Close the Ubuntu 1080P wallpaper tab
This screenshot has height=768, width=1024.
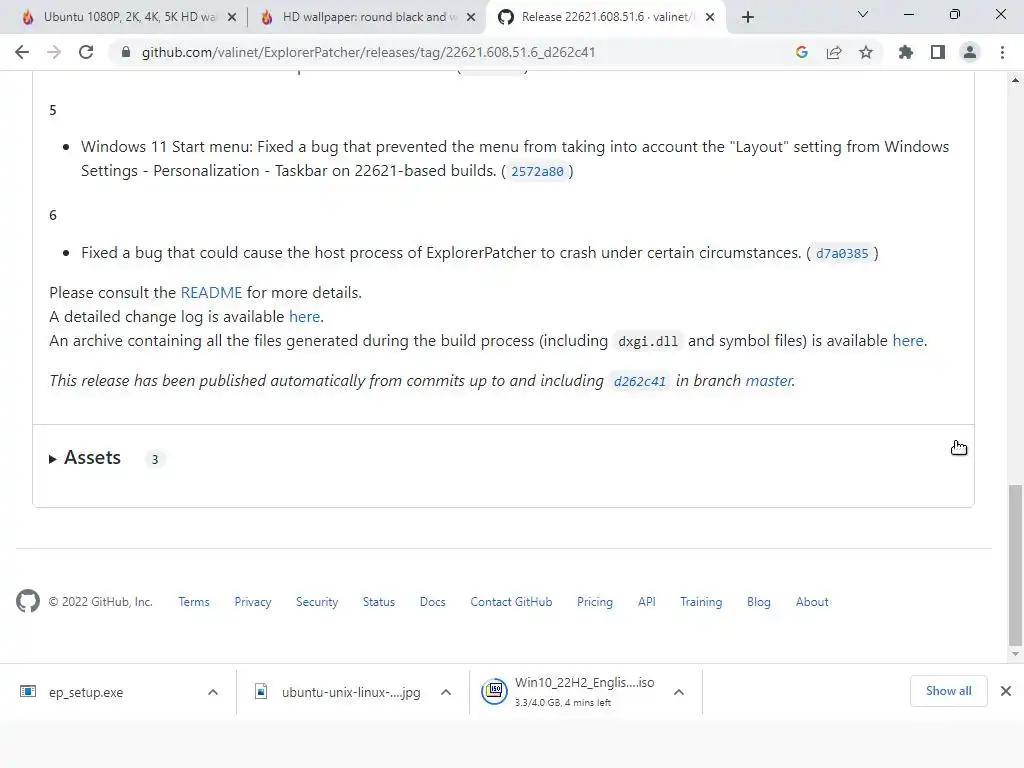pyautogui.click(x=232, y=18)
